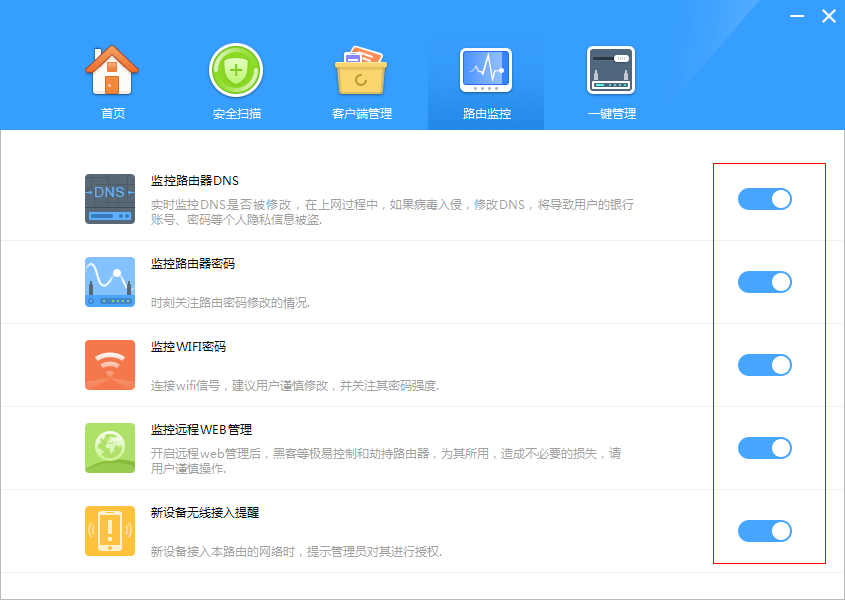Click the client management basket icon
Image resolution: width=845 pixels, height=600 pixels.
click(361, 70)
